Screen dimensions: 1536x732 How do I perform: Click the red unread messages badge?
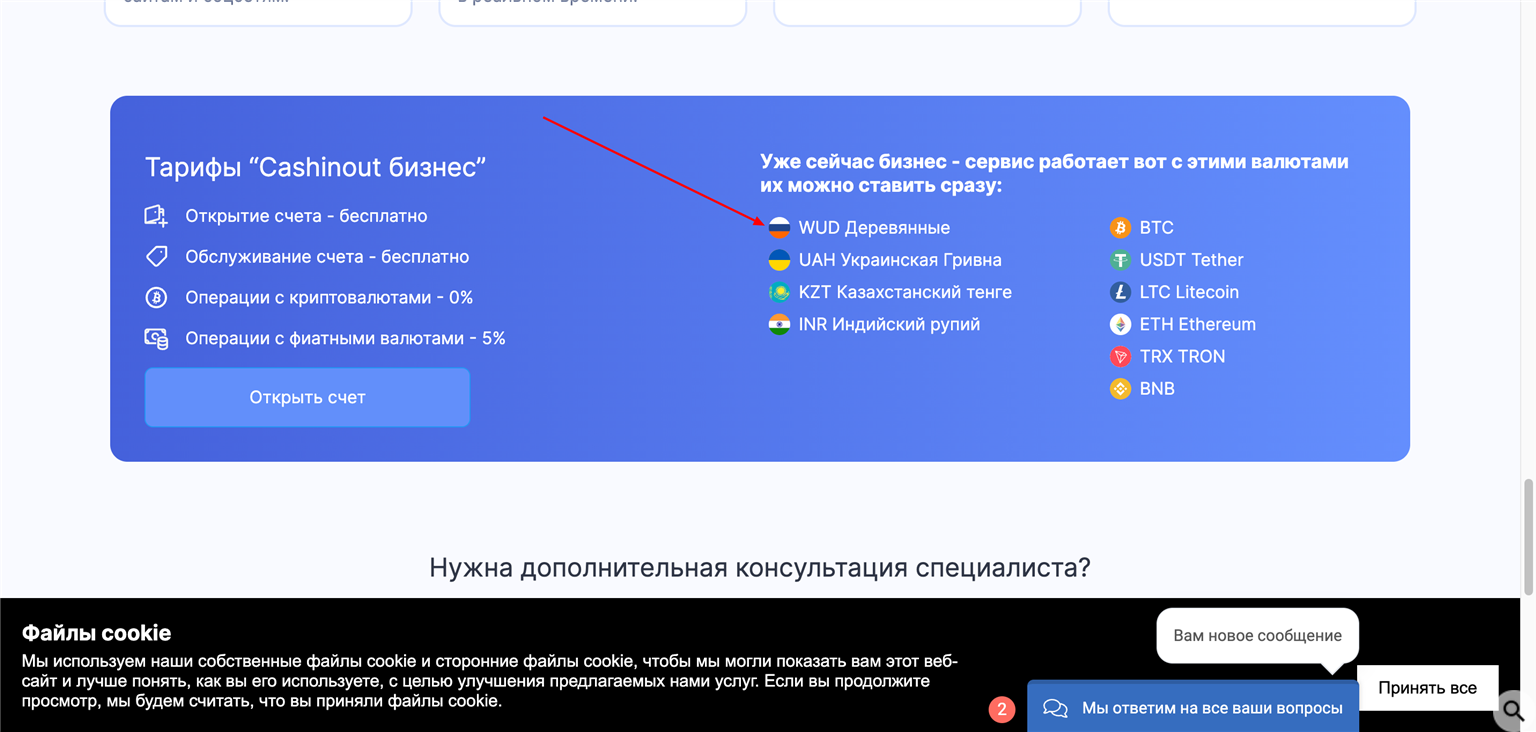[1002, 709]
